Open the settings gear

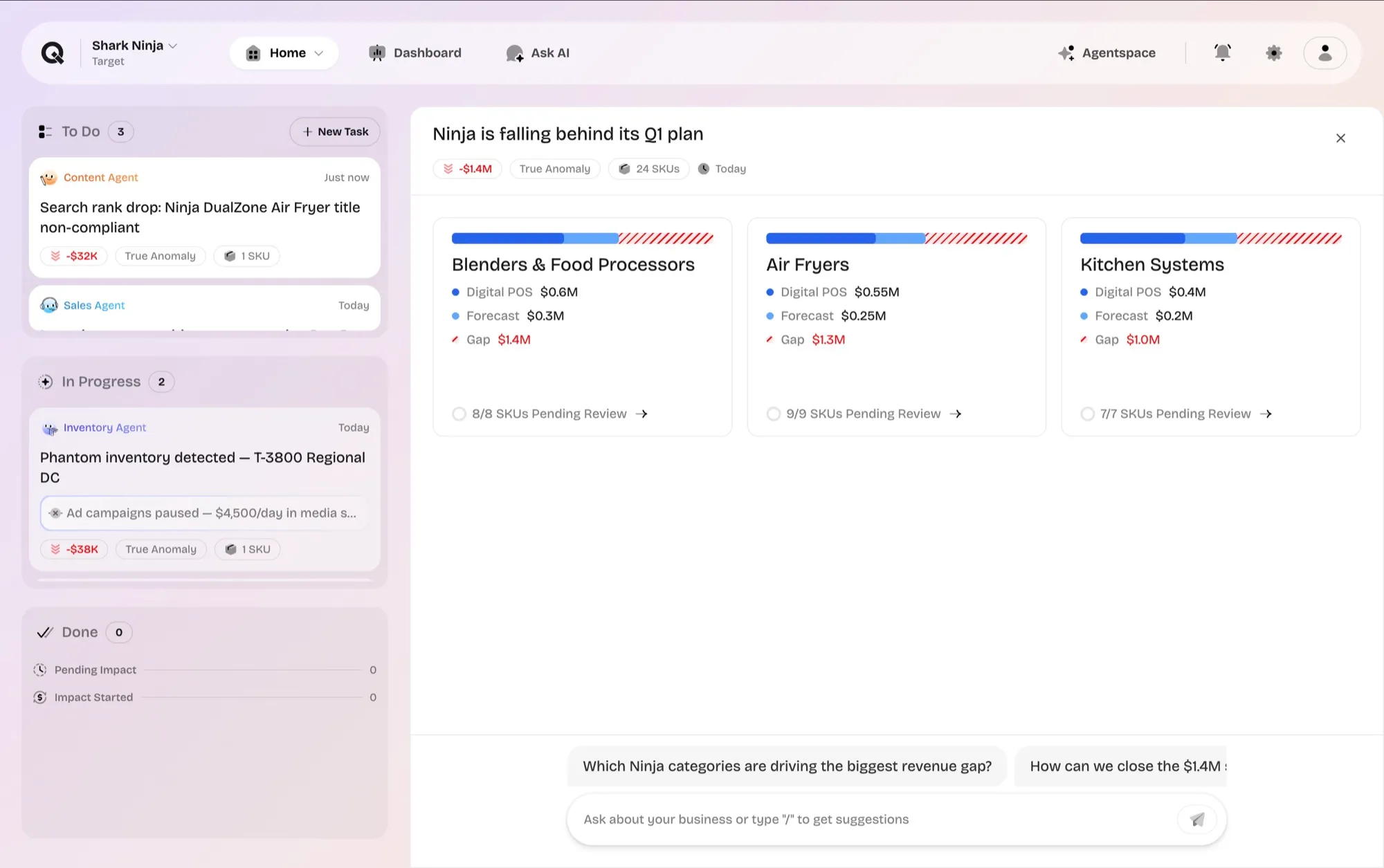(1274, 53)
